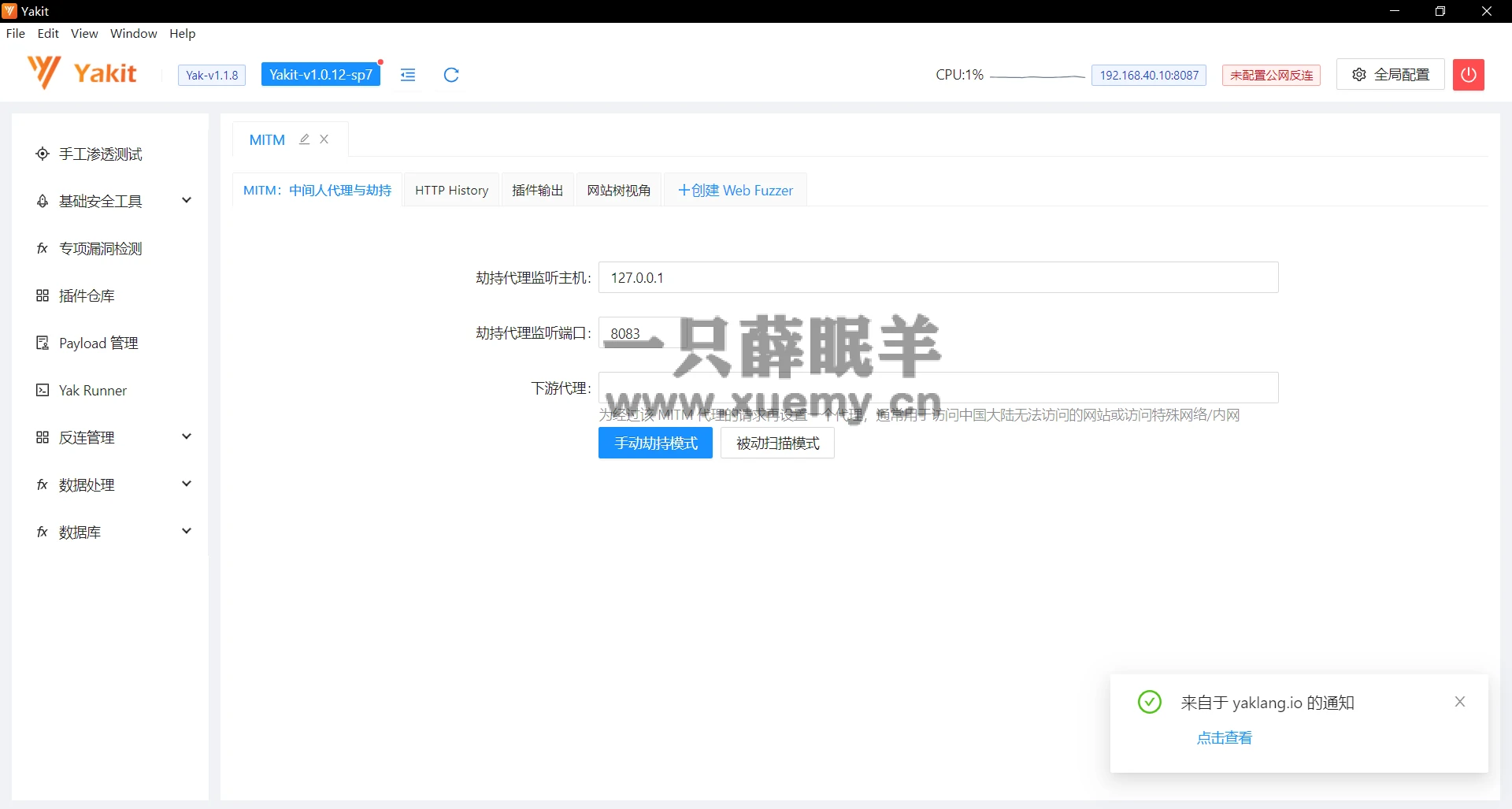The image size is (1512, 809).
Task: Click 被动扫描模式 button
Action: (777, 443)
